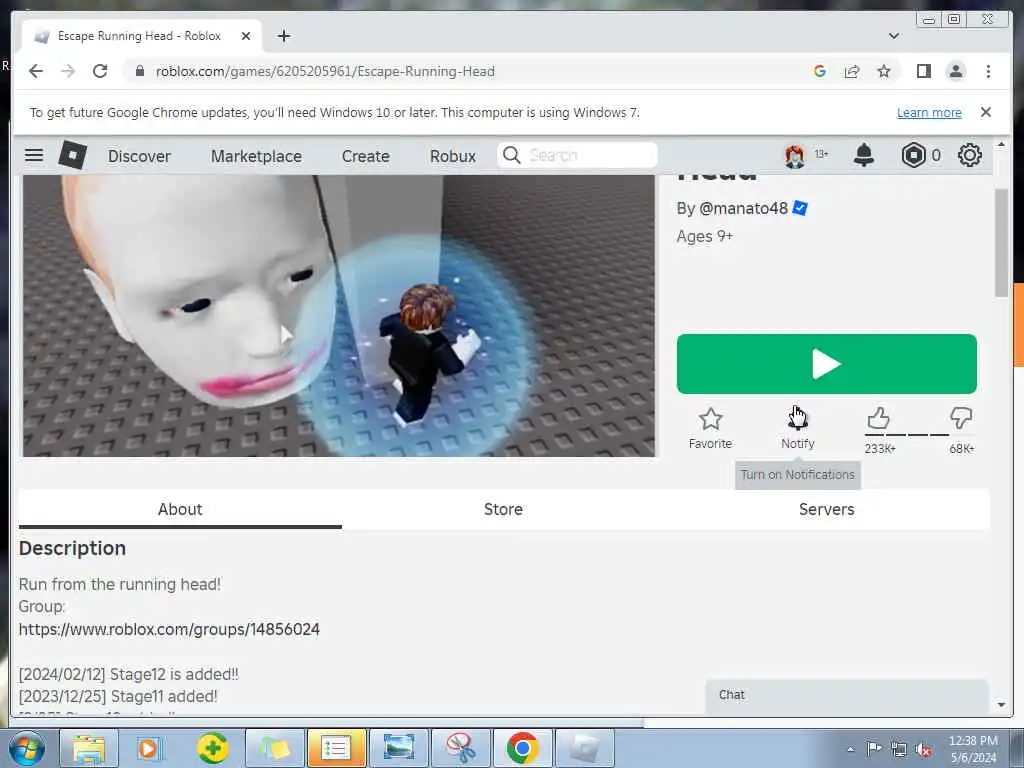The height and width of the screenshot is (768, 1024).
Task: Expand the Chrome tab search dropdown
Action: [x=893, y=36]
